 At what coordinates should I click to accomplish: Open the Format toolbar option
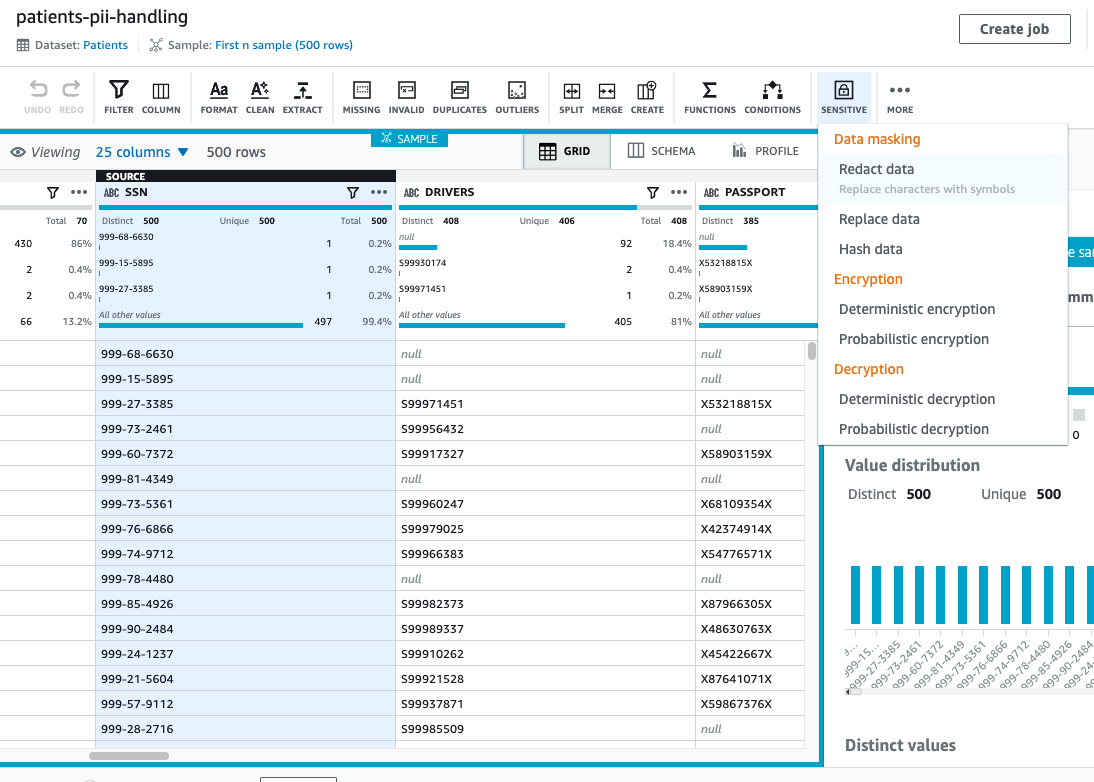point(219,97)
